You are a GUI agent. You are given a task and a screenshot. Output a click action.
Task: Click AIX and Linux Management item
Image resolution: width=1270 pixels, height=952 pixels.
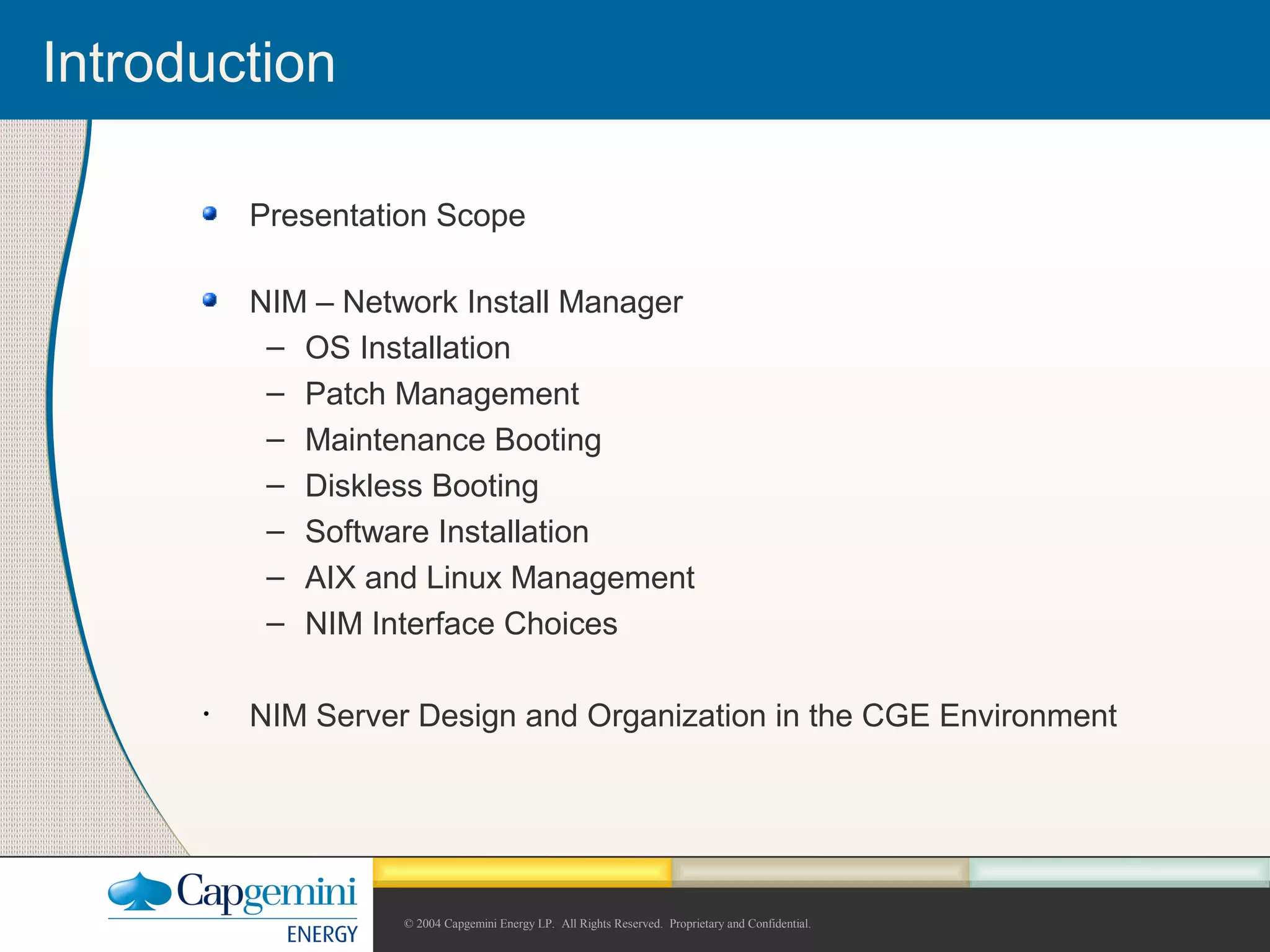coord(499,578)
